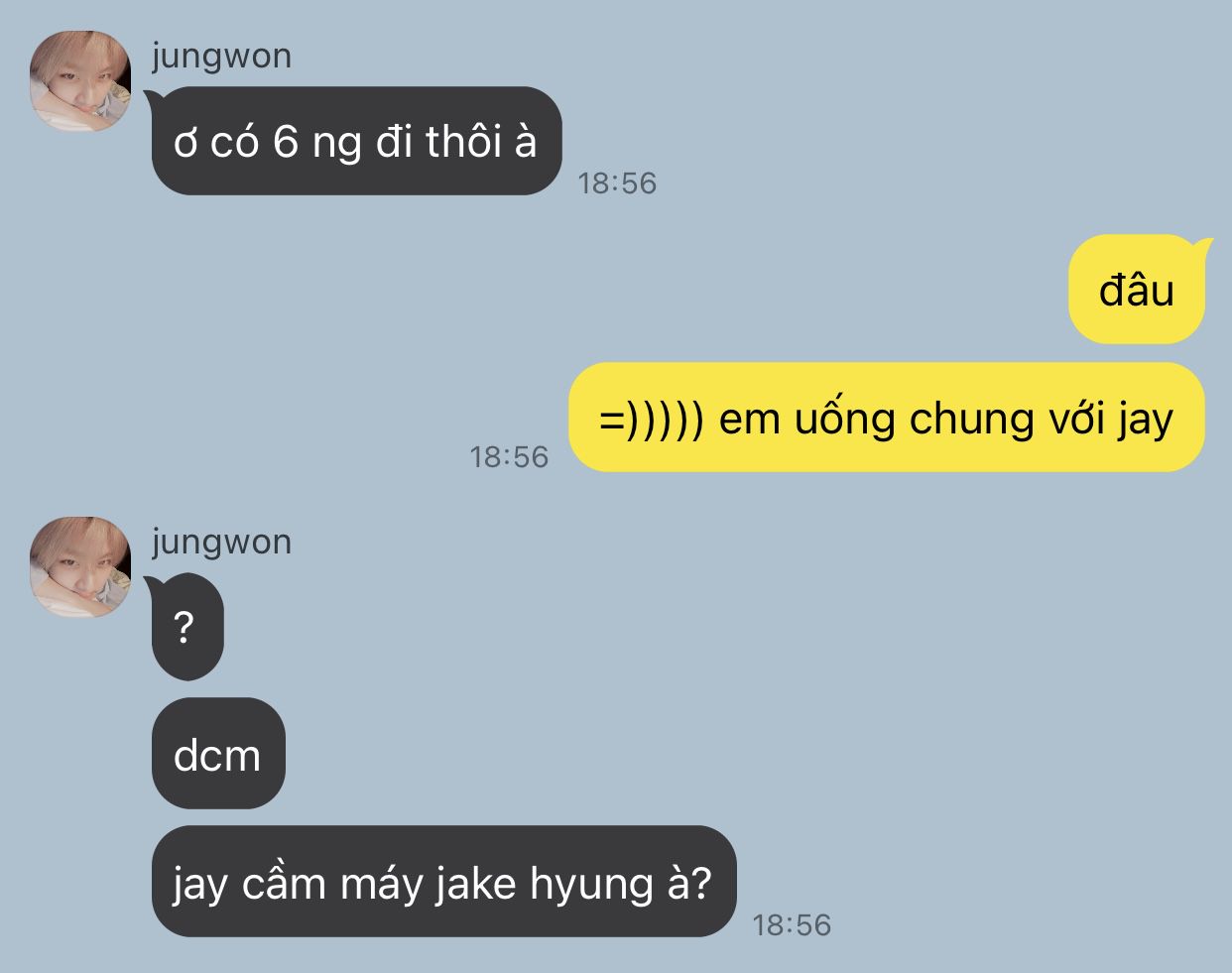The image size is (1232, 973).
Task: Select the jungwon name above the ? bubble
Action: pyautogui.click(x=221, y=543)
